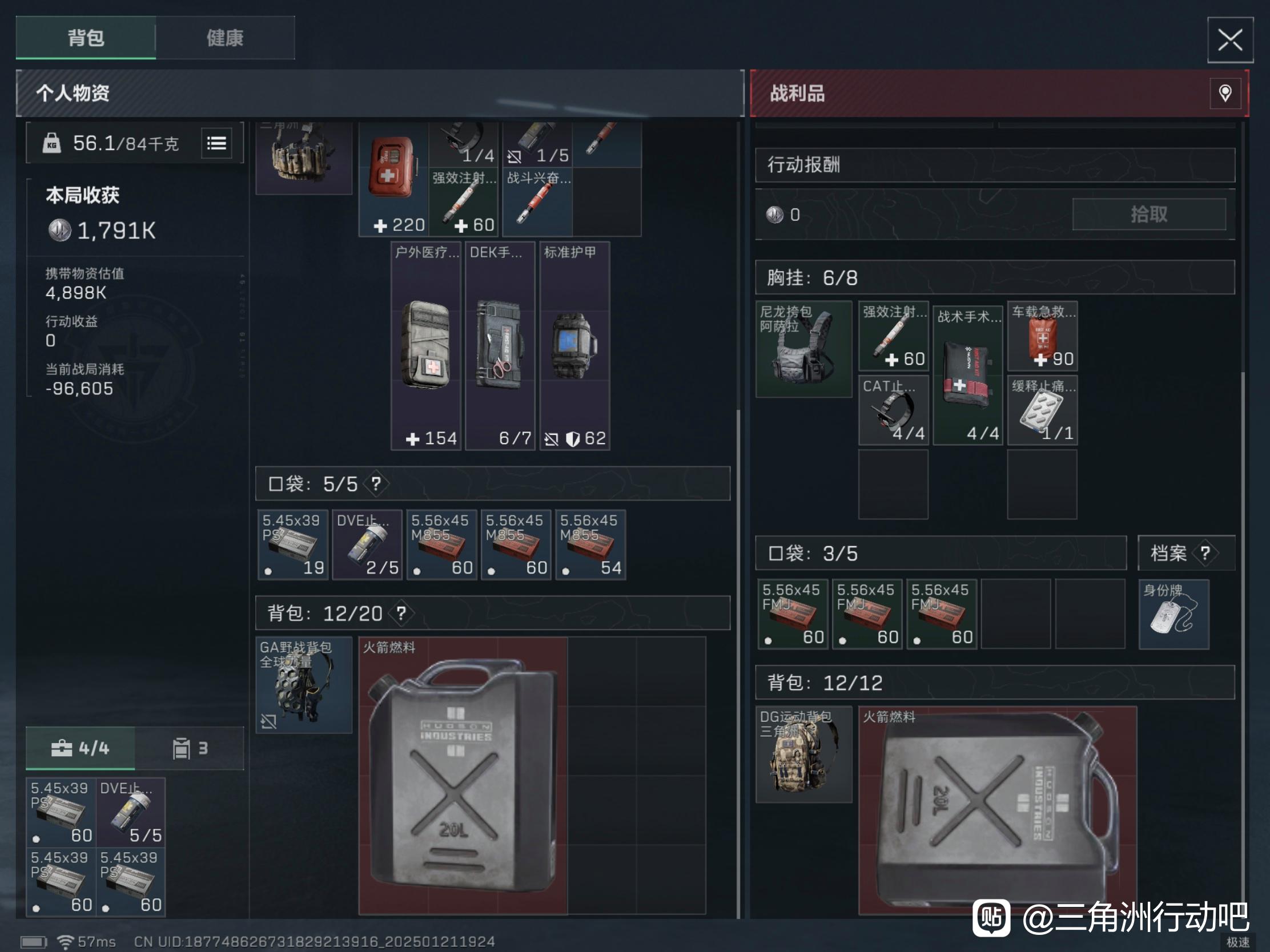Click the GA野战背包 backpack slot
The height and width of the screenshot is (952, 1270).
coord(304,684)
